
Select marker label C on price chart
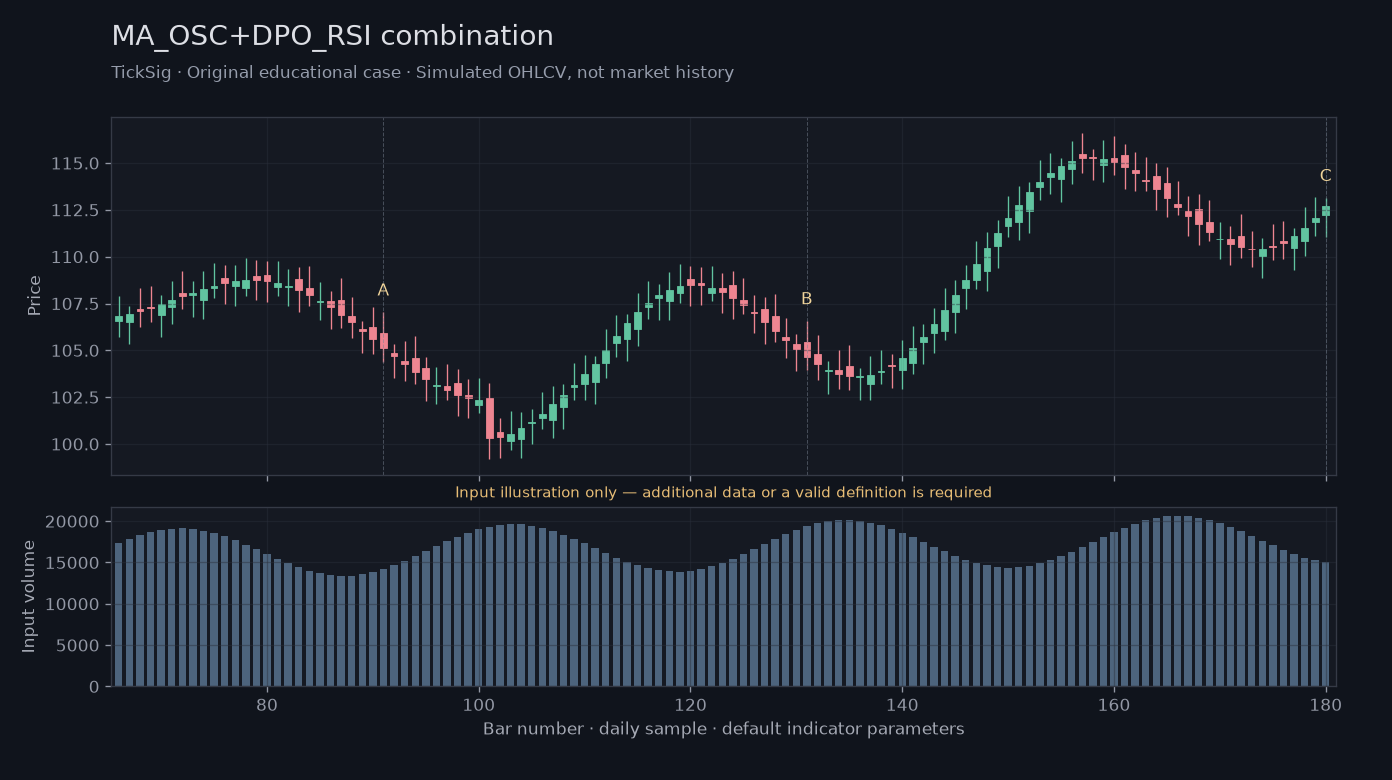1325,176
